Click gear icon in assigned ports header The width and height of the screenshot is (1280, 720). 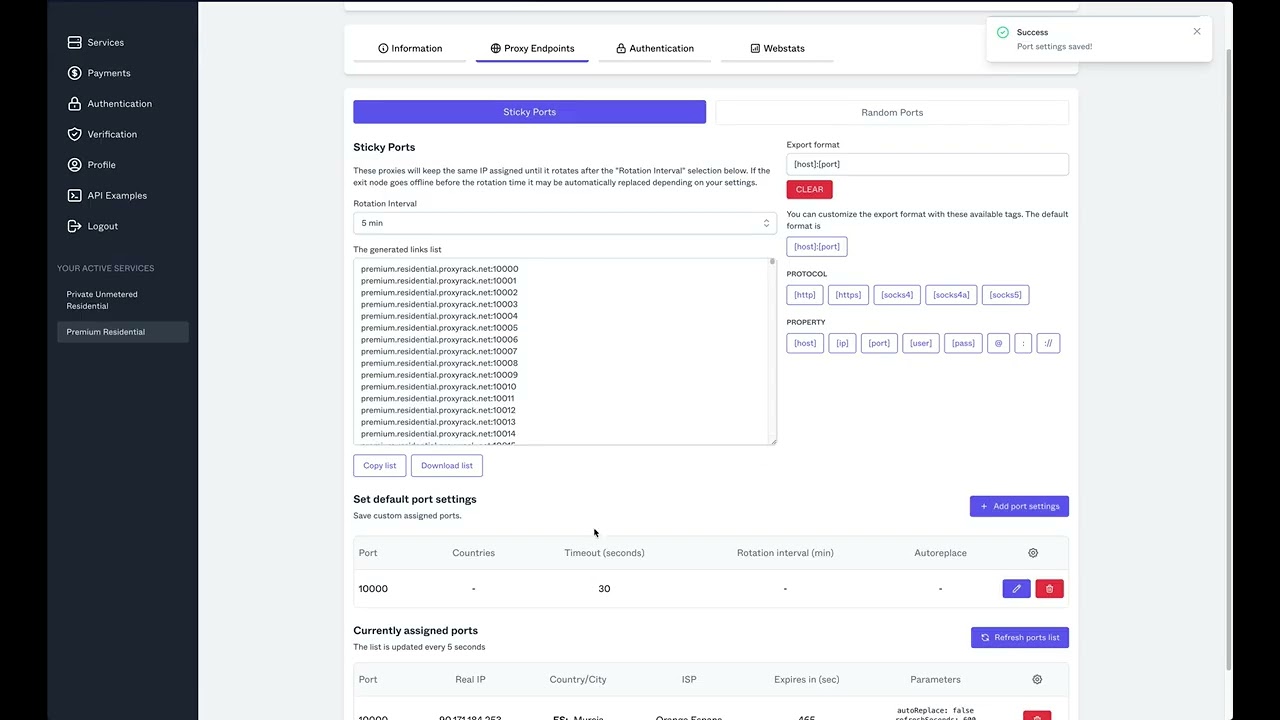click(1037, 679)
